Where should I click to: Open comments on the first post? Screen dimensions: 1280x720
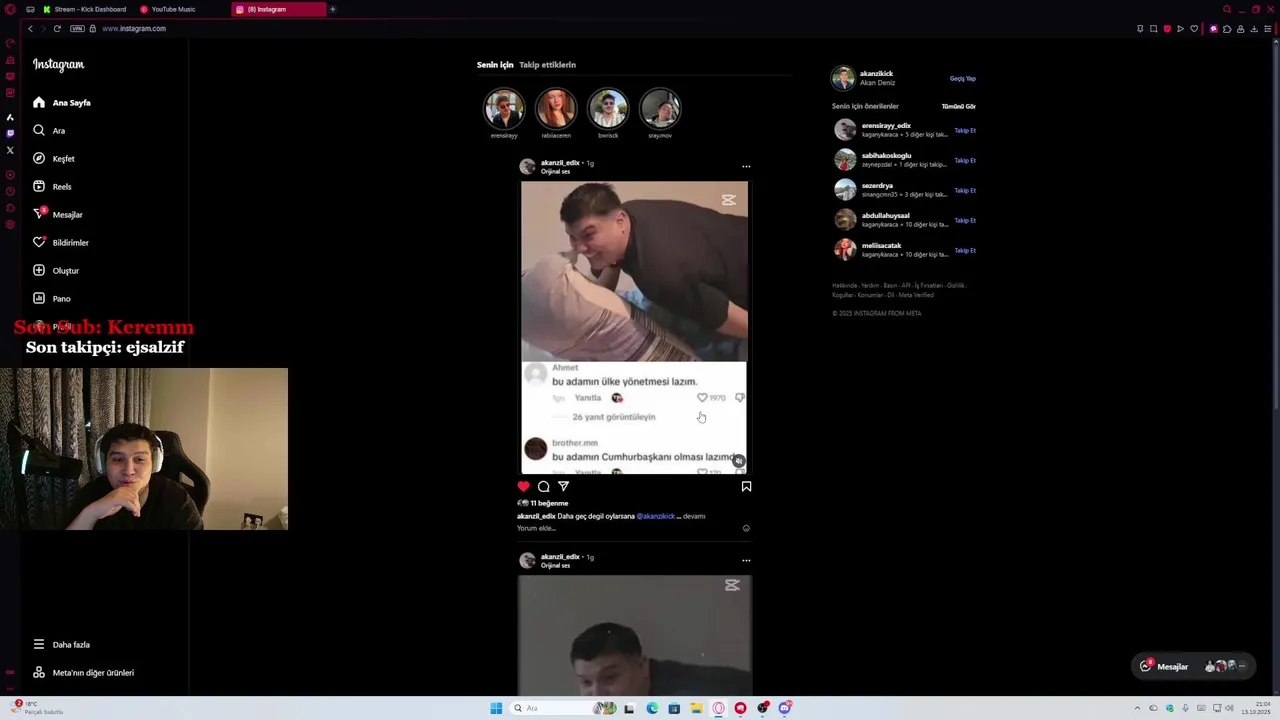coord(544,486)
